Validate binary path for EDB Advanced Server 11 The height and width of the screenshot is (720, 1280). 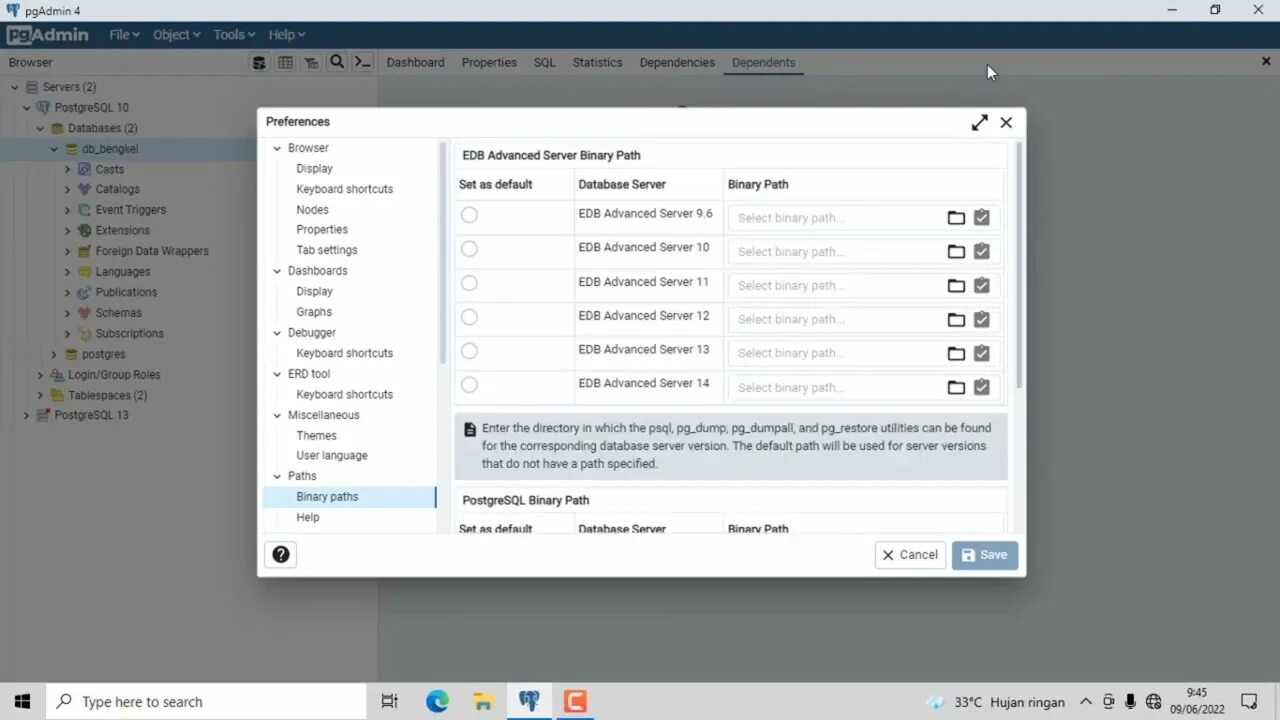click(x=982, y=285)
